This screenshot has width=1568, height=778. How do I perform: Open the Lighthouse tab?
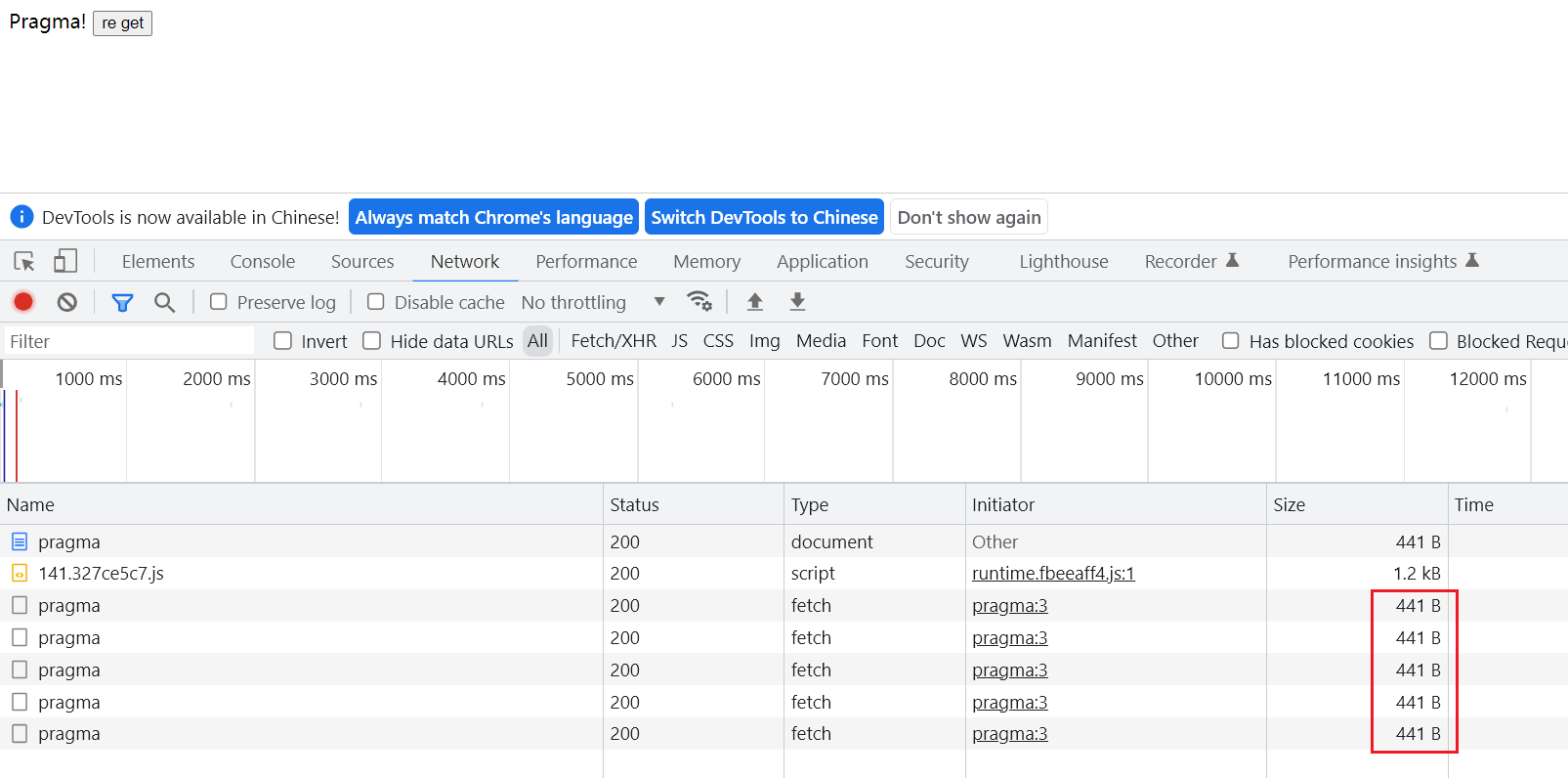point(1064,261)
